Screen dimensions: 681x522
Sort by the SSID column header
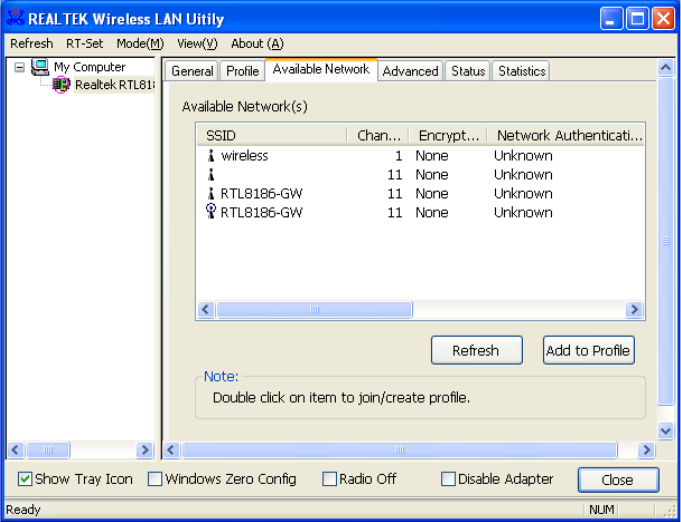(272, 135)
